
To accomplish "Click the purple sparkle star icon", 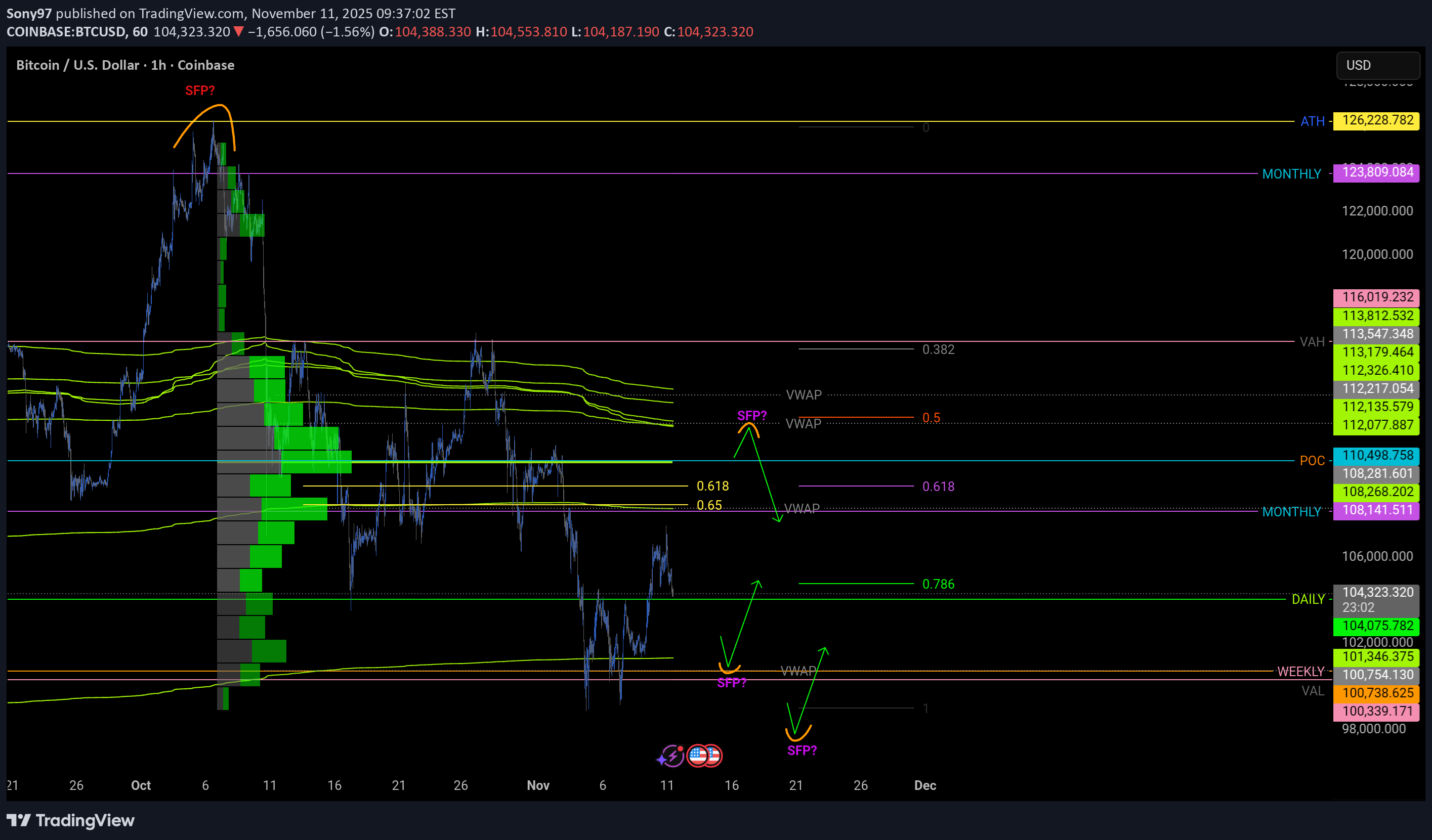I will (x=661, y=760).
